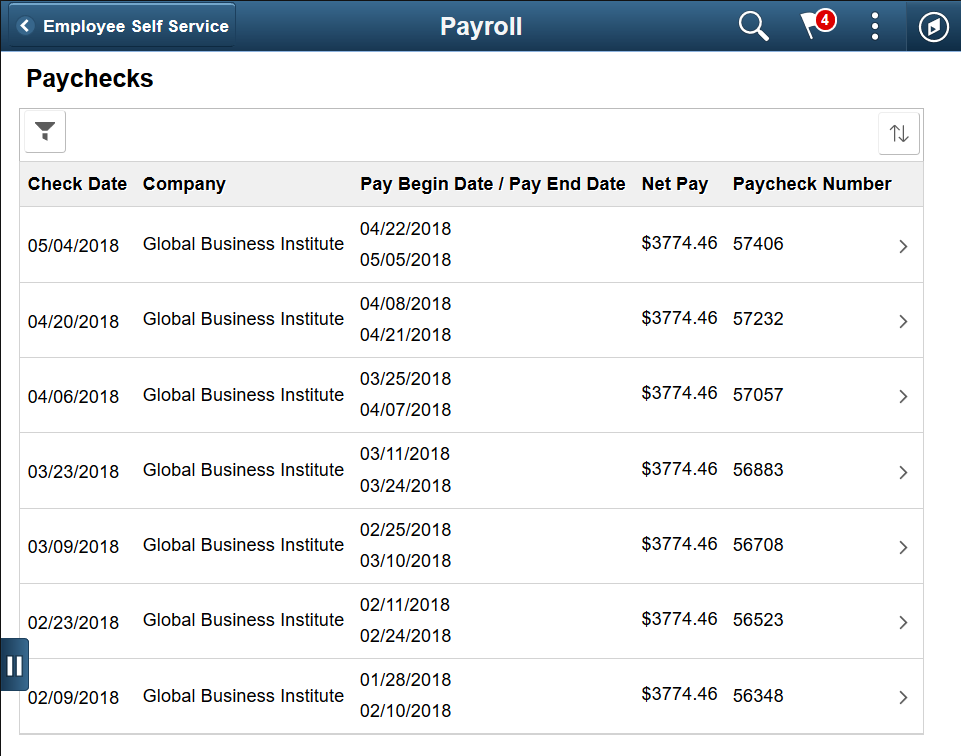Screen dimensions: 961x756
Task: Click Global Business Institute in 03/09/2018 row
Action: pos(243,545)
